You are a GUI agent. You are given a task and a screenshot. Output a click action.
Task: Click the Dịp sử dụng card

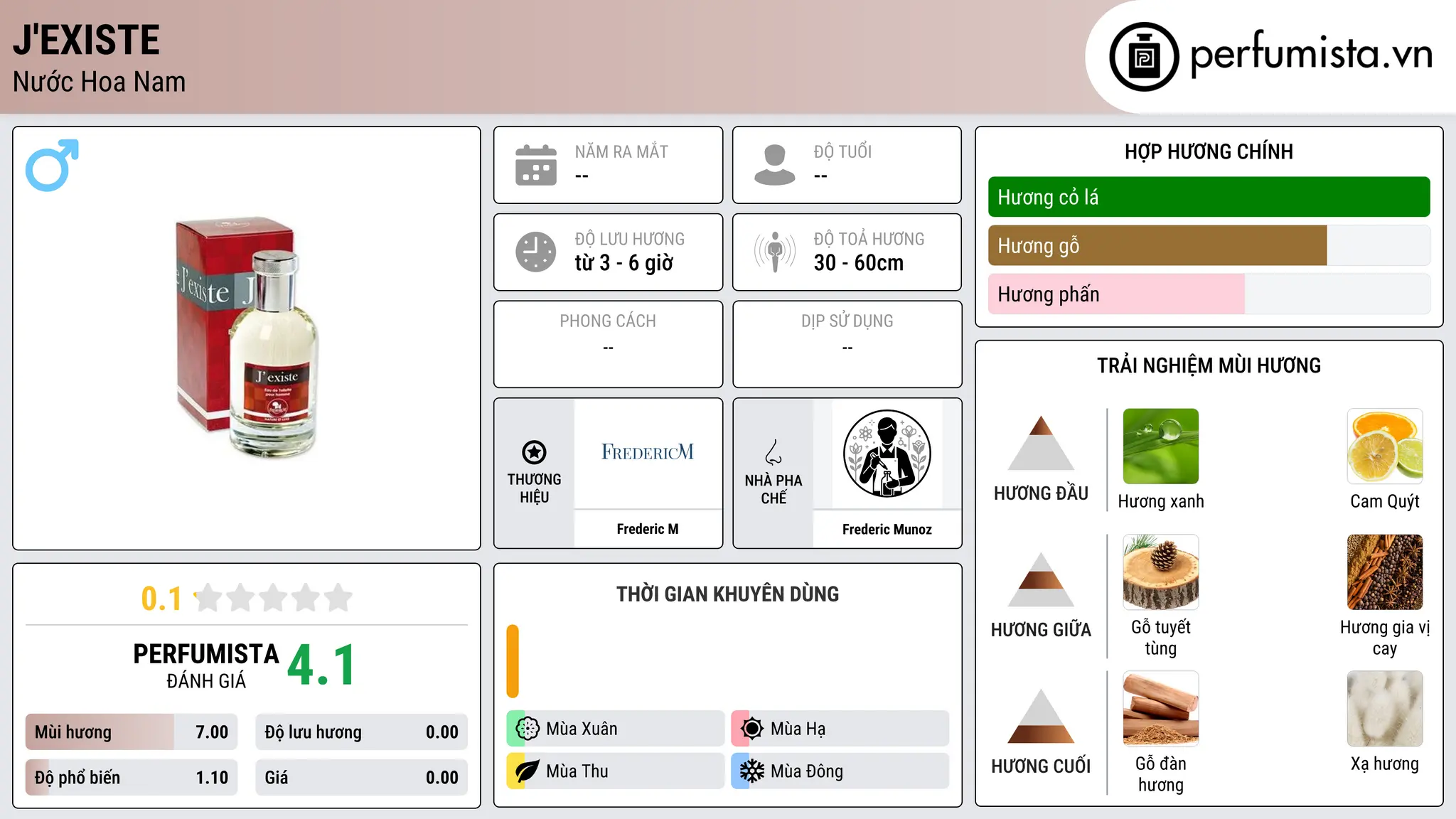pos(847,344)
